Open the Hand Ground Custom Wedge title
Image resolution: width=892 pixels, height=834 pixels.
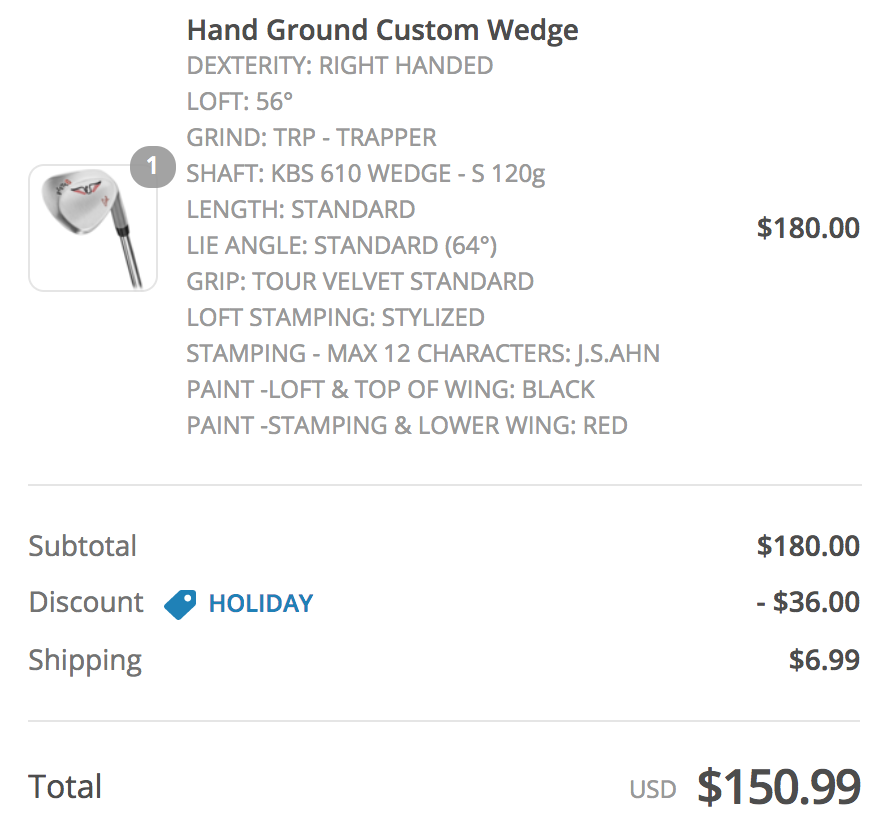point(382,30)
